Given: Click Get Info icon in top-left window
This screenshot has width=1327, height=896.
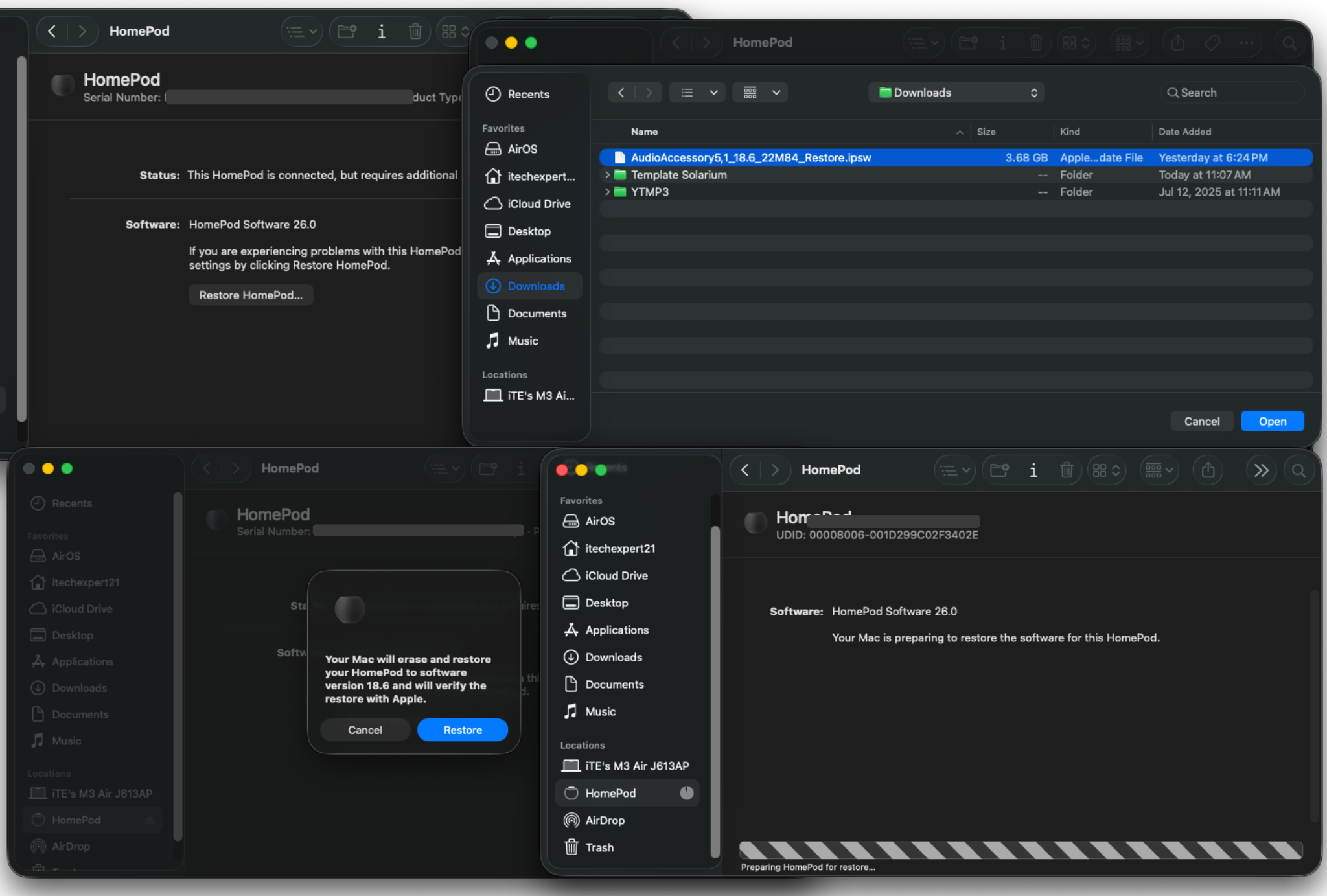Looking at the screenshot, I should 382,31.
